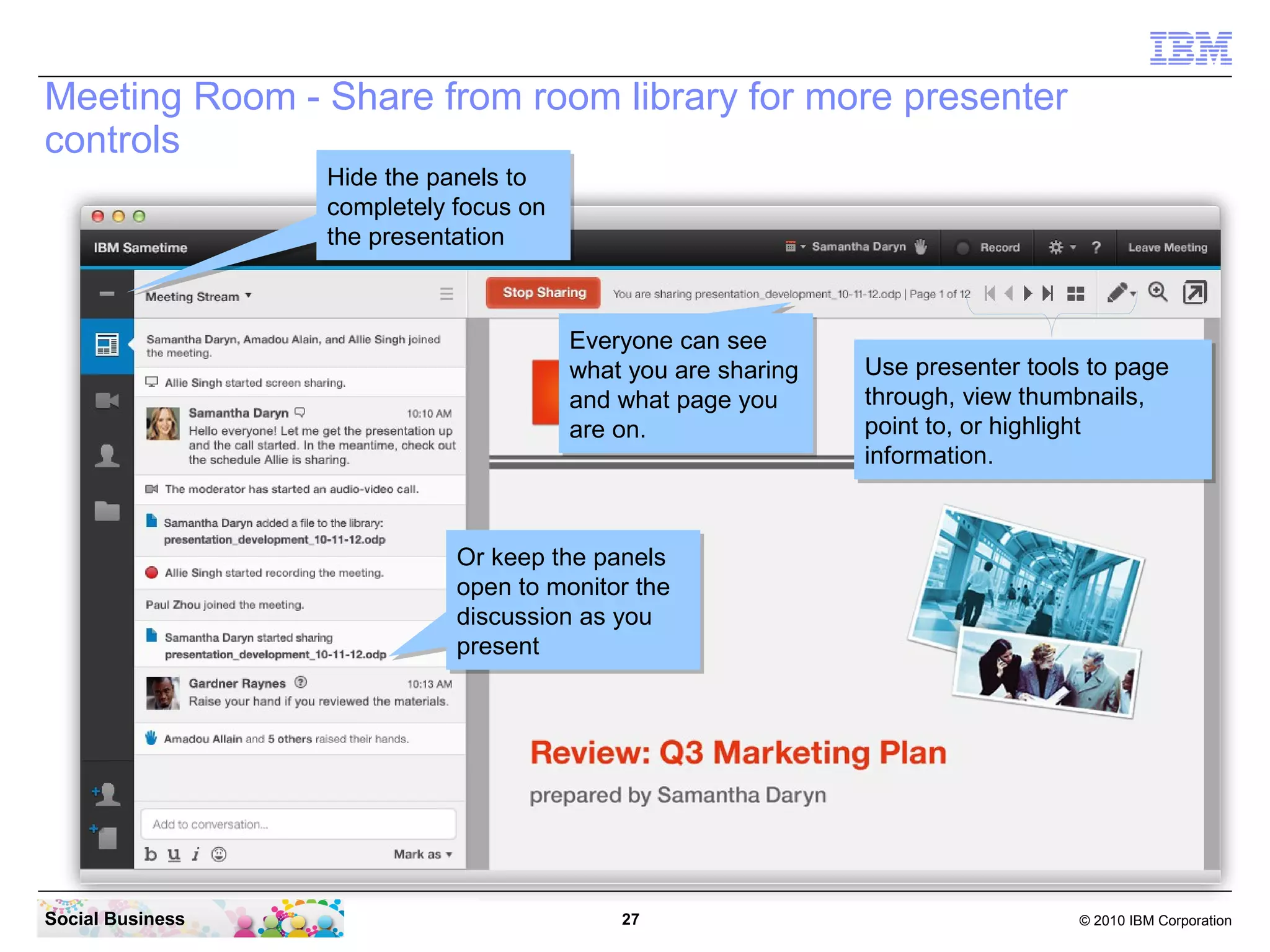Click the invite person icon with plus

(x=106, y=794)
